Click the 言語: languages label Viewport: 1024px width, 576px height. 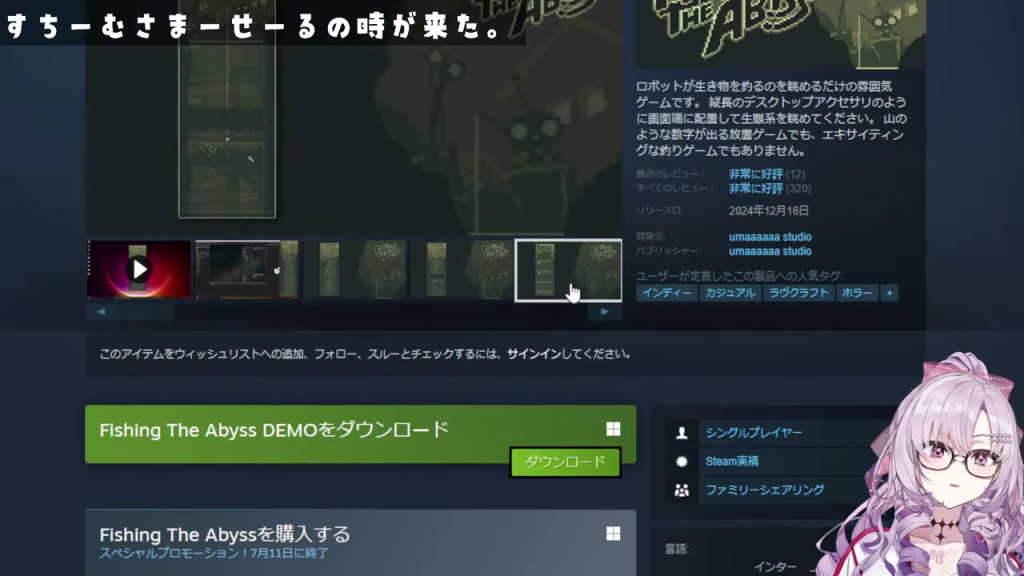[677, 549]
